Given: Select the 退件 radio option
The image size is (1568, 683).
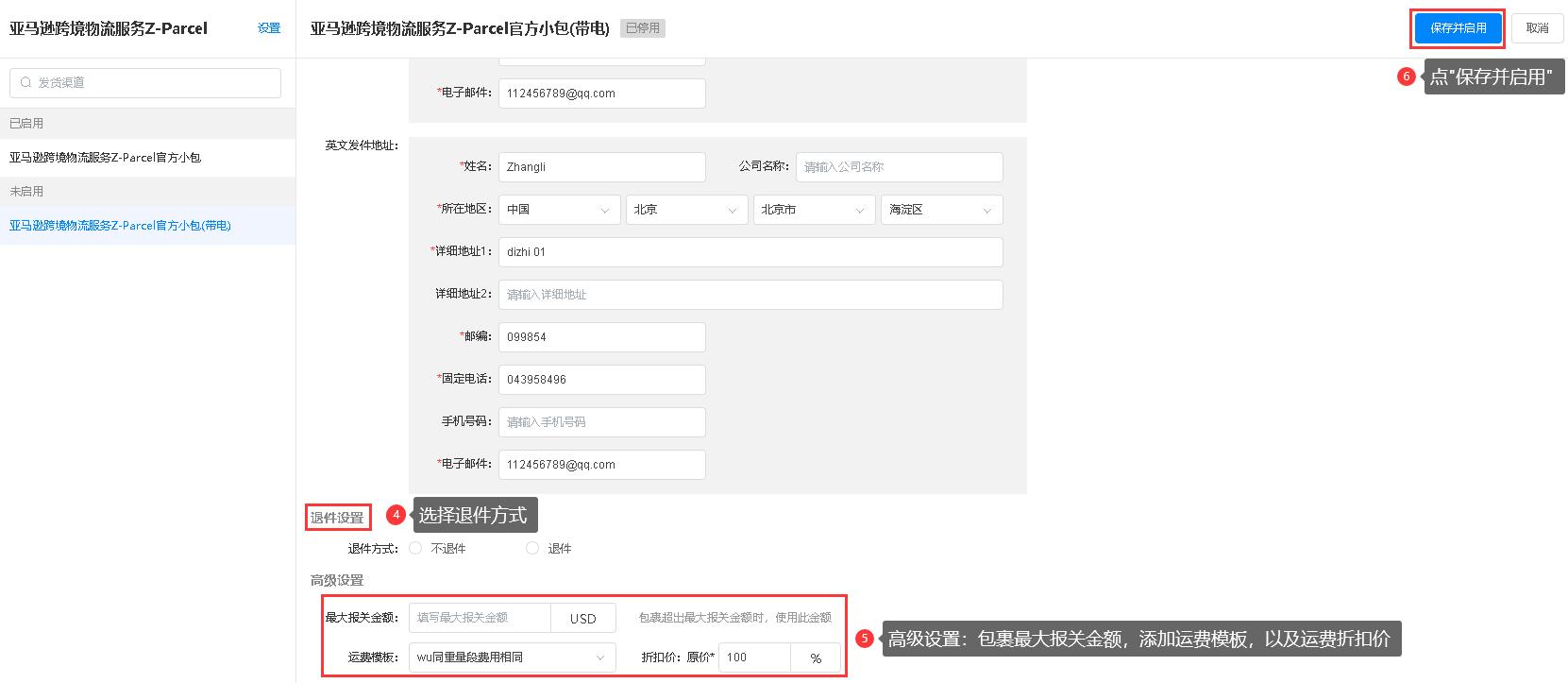Looking at the screenshot, I should click(532, 548).
